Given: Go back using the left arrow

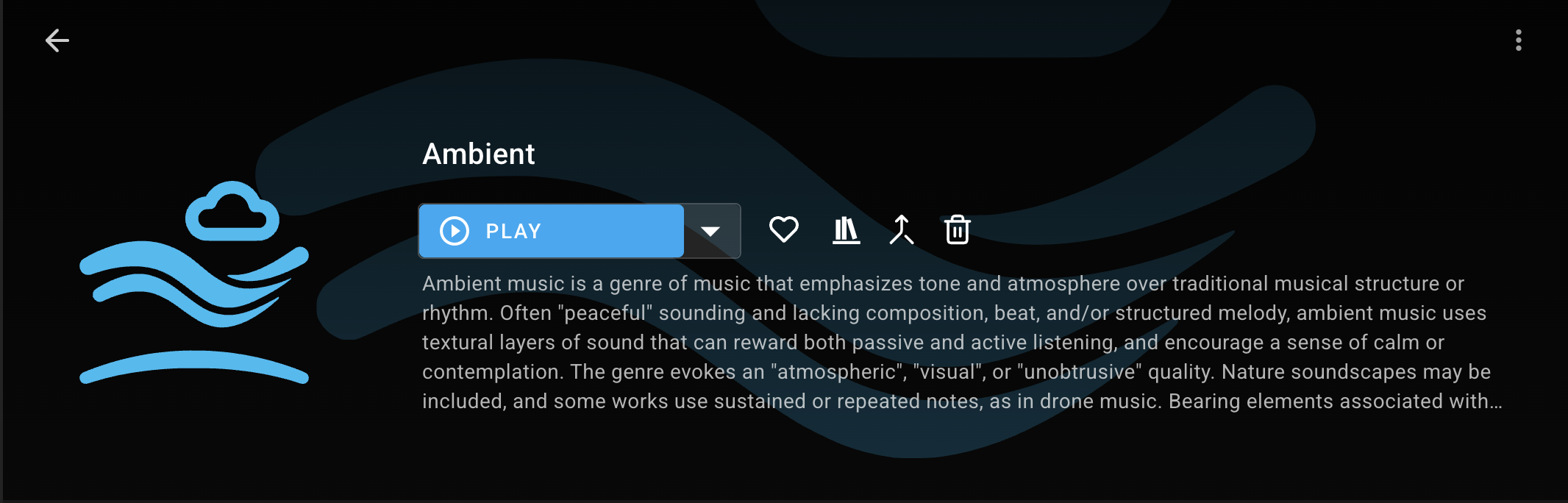Looking at the screenshot, I should pos(57,40).
